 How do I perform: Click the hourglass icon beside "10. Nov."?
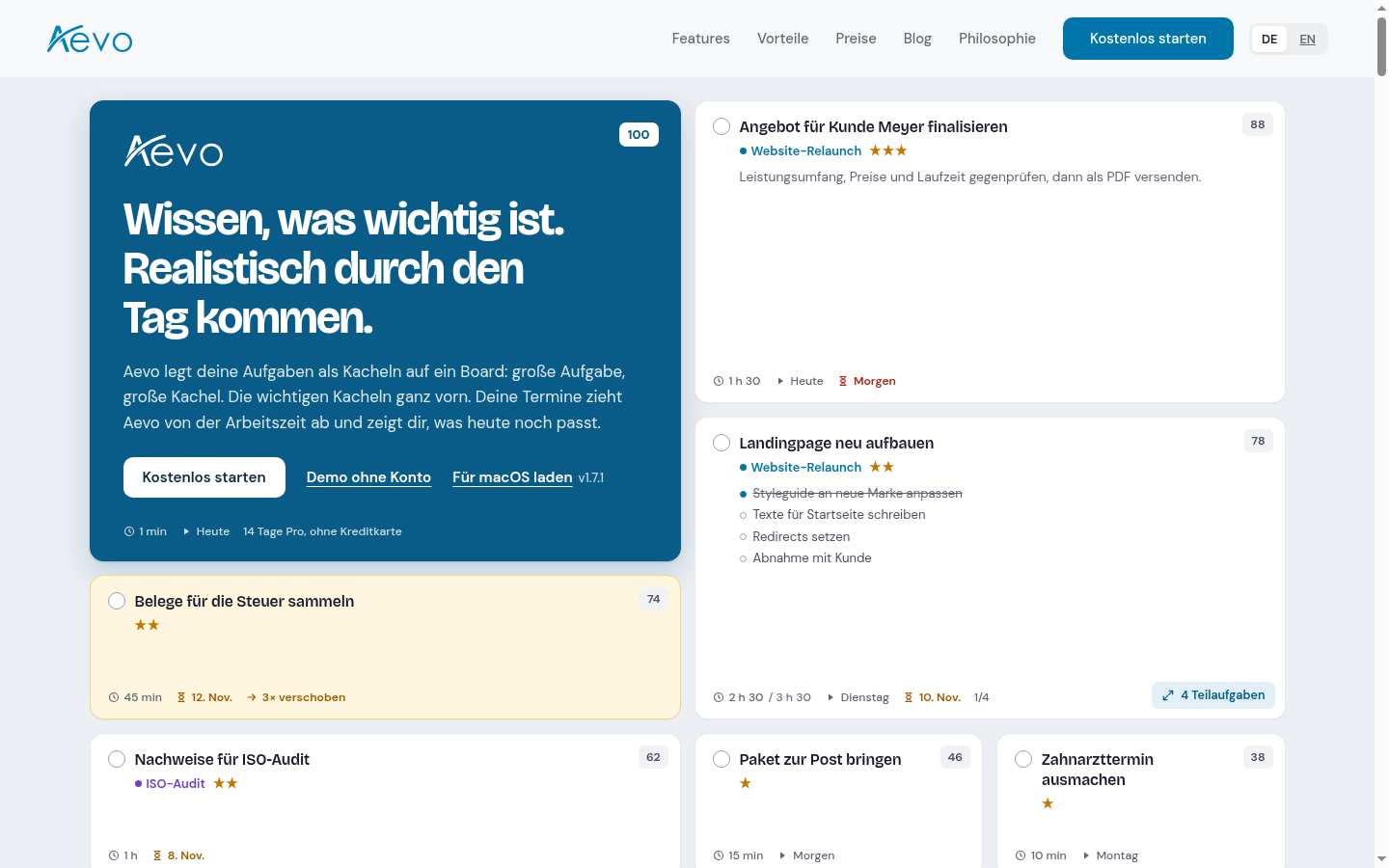[x=909, y=697]
